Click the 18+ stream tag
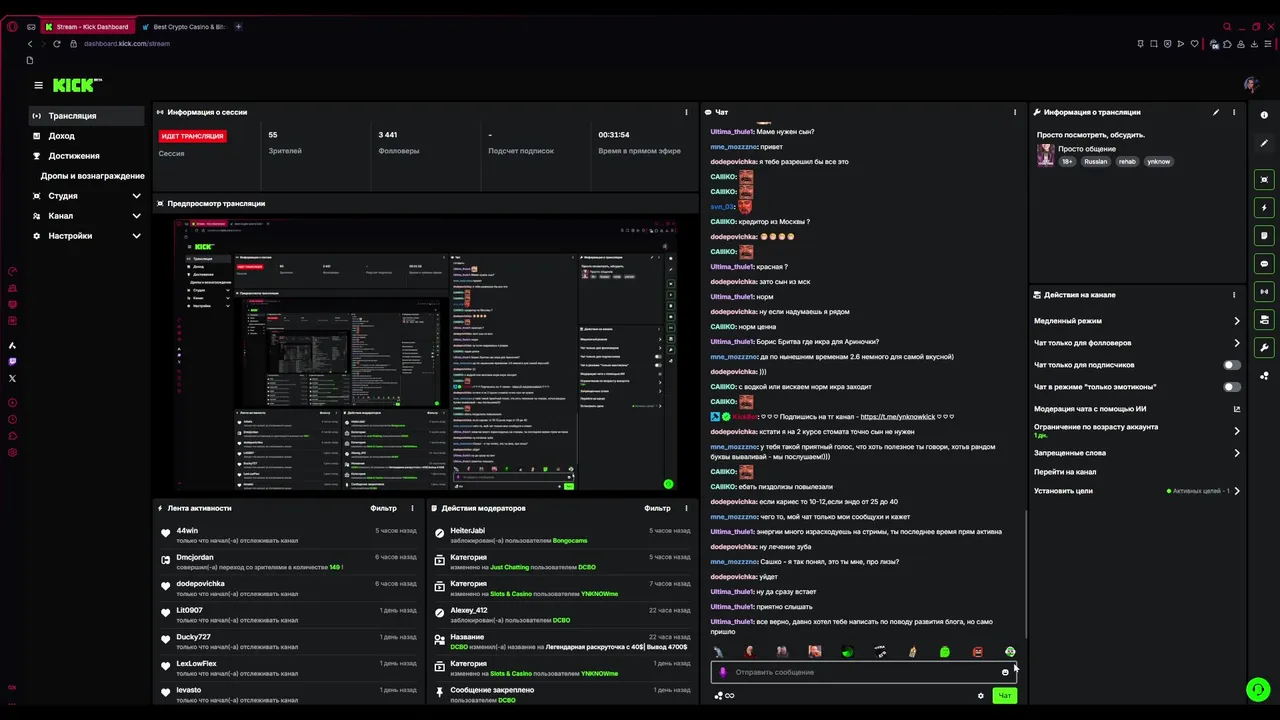Screen dimensions: 1280x720 1067,161
